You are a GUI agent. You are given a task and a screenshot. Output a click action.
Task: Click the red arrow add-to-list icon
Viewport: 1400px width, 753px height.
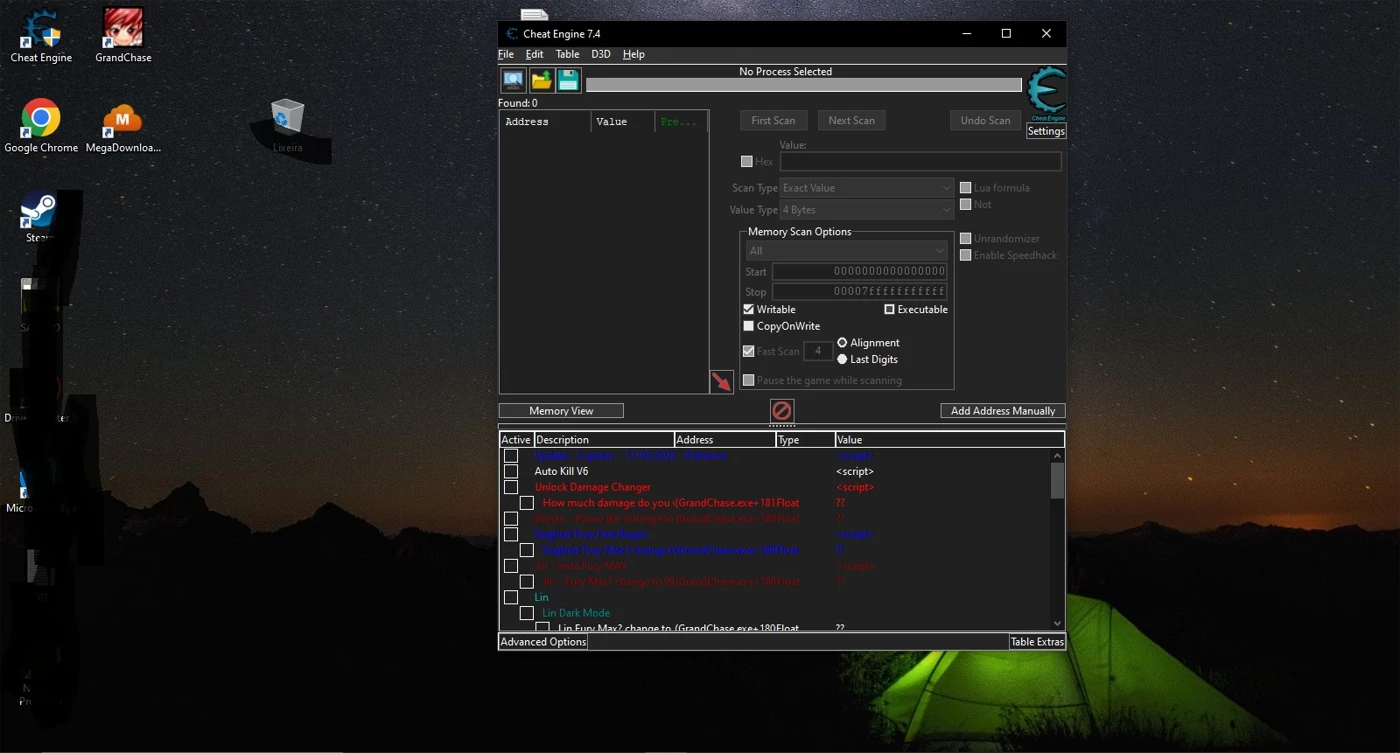[x=721, y=382]
